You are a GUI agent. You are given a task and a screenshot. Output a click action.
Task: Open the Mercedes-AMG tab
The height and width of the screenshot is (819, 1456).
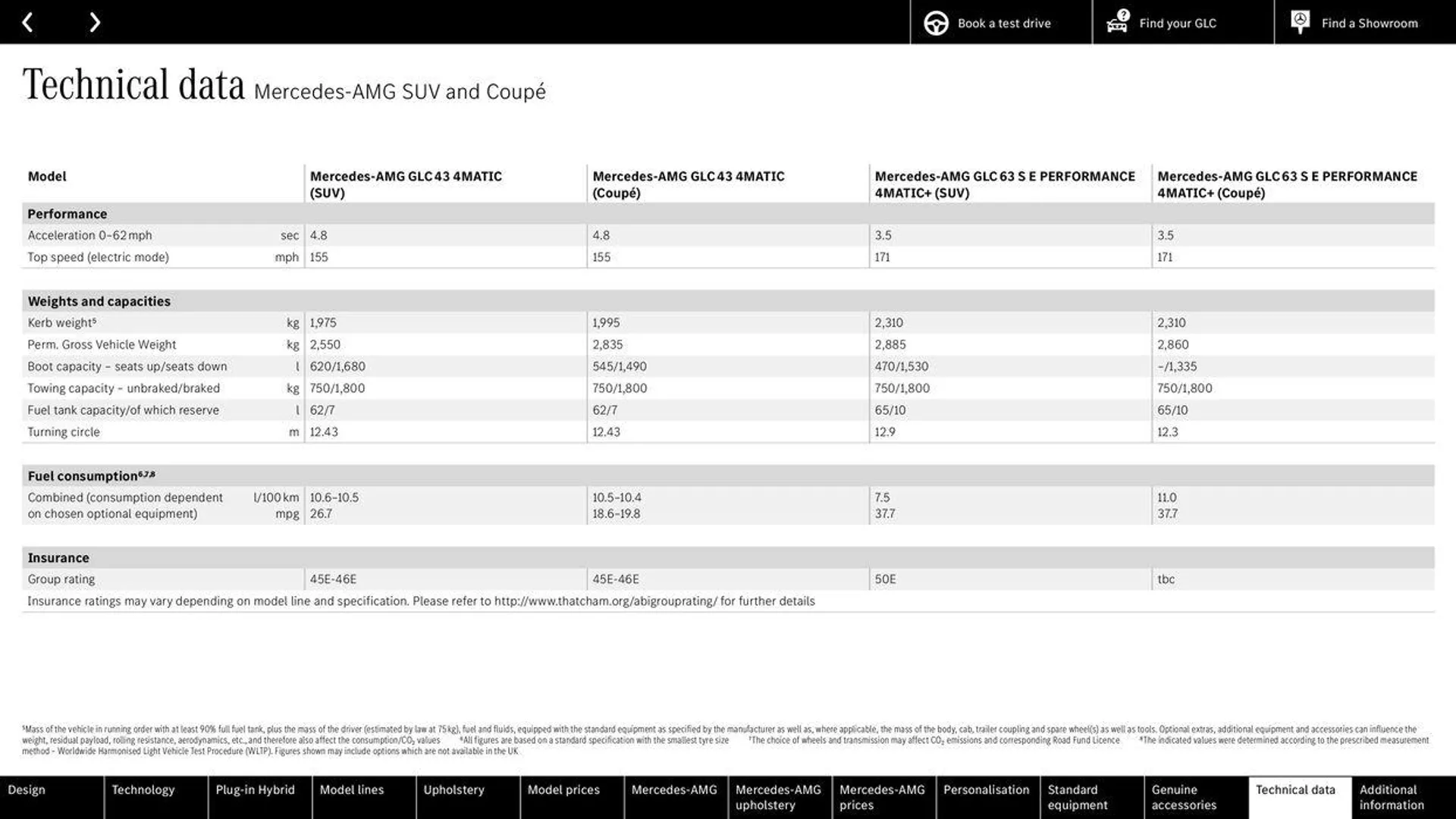[675, 797]
